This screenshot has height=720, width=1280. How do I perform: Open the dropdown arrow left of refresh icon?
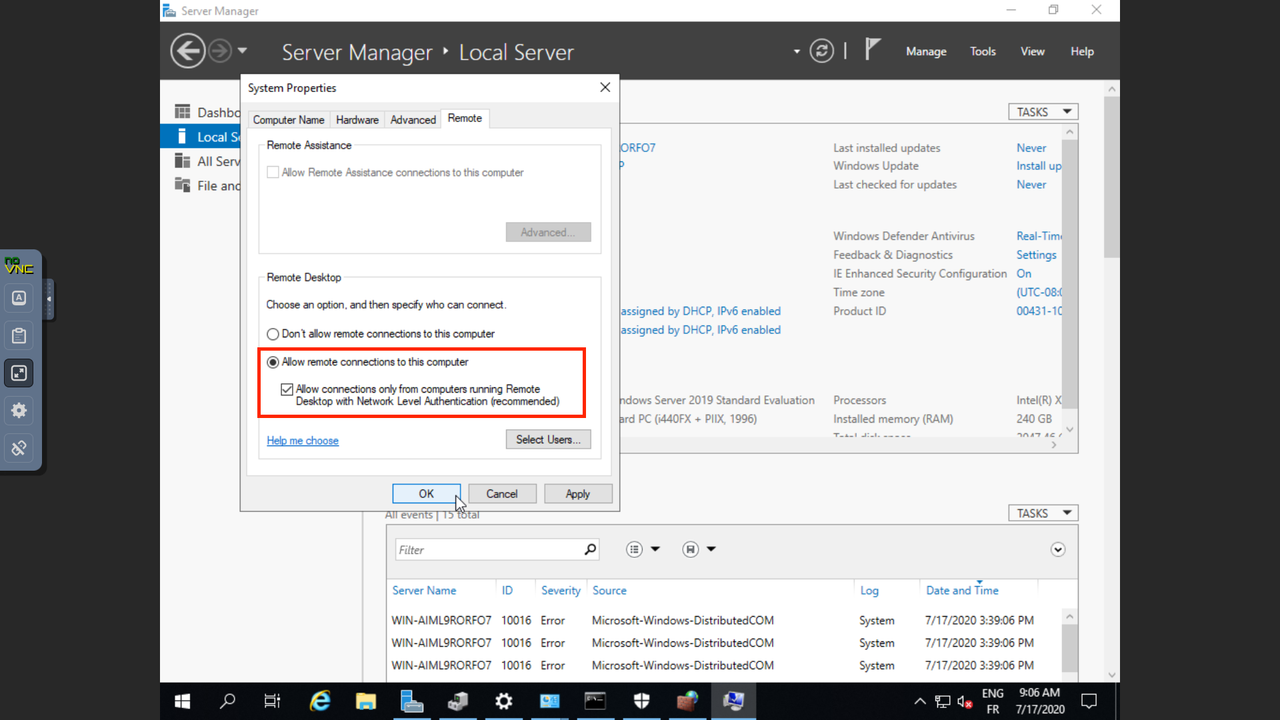click(x=797, y=51)
